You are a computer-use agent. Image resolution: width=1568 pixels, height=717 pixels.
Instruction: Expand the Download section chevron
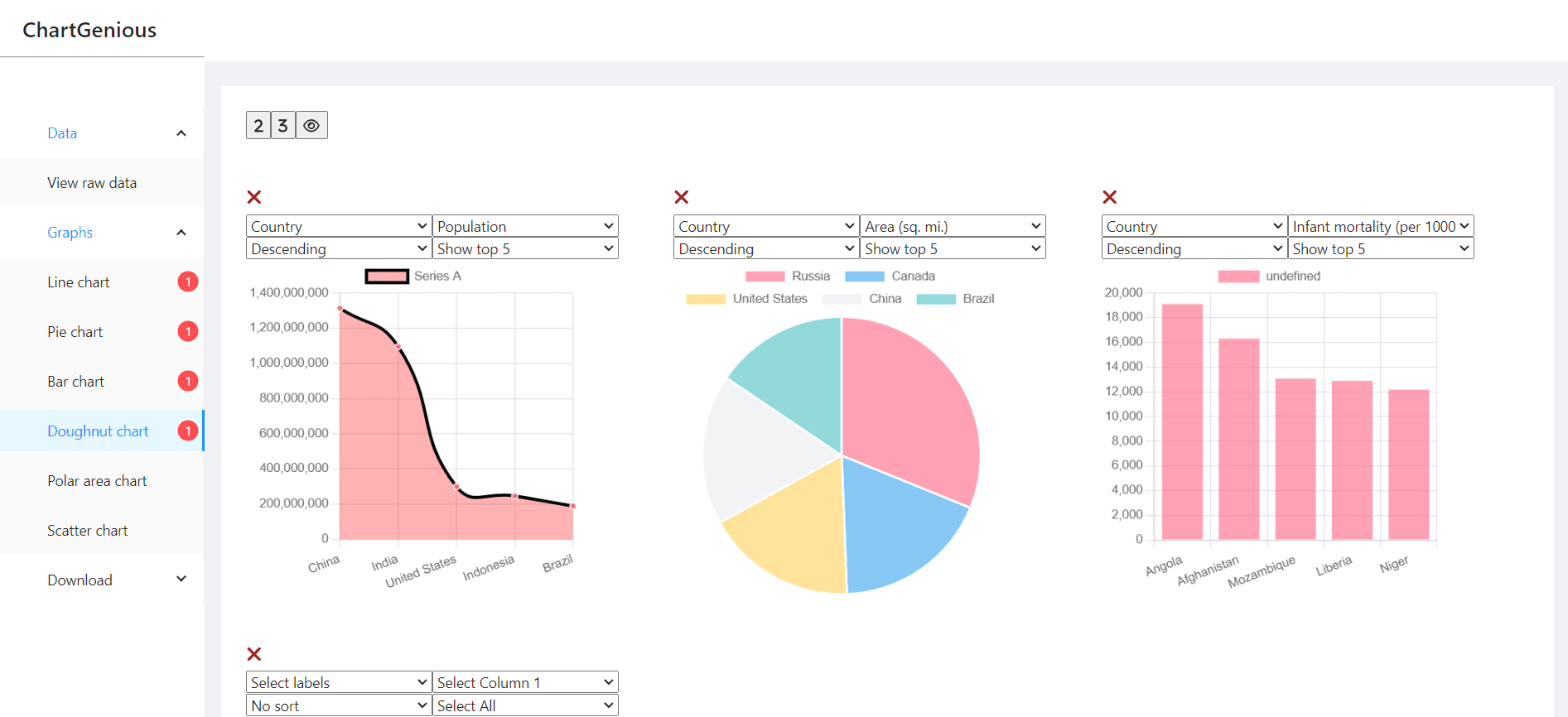(x=181, y=580)
